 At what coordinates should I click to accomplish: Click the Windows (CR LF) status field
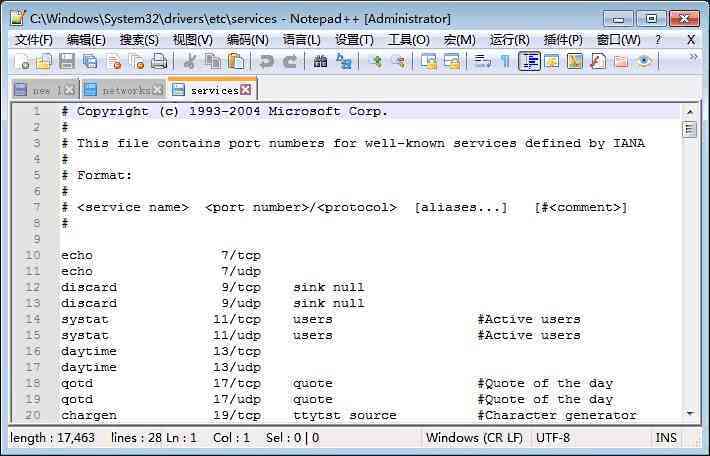pos(474,438)
